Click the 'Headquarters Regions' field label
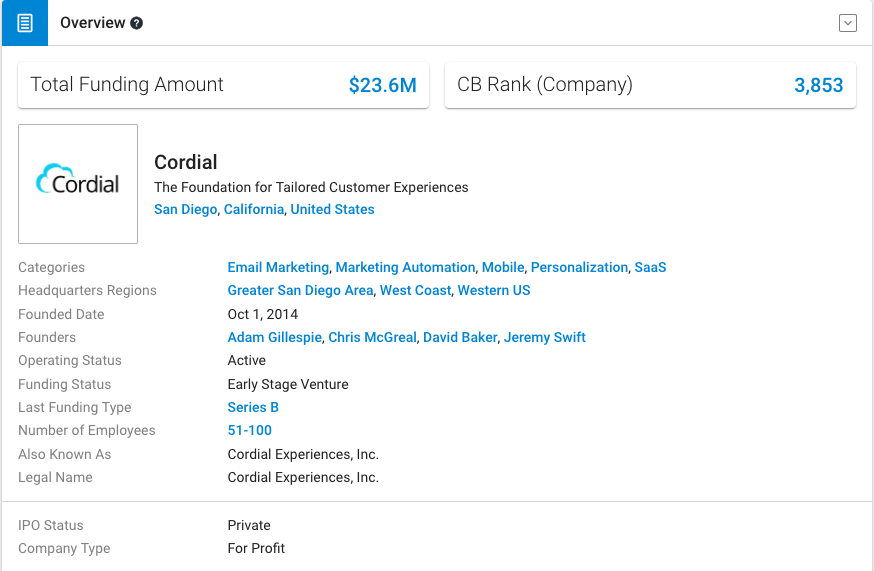Image resolution: width=874 pixels, height=571 pixels. tap(87, 291)
